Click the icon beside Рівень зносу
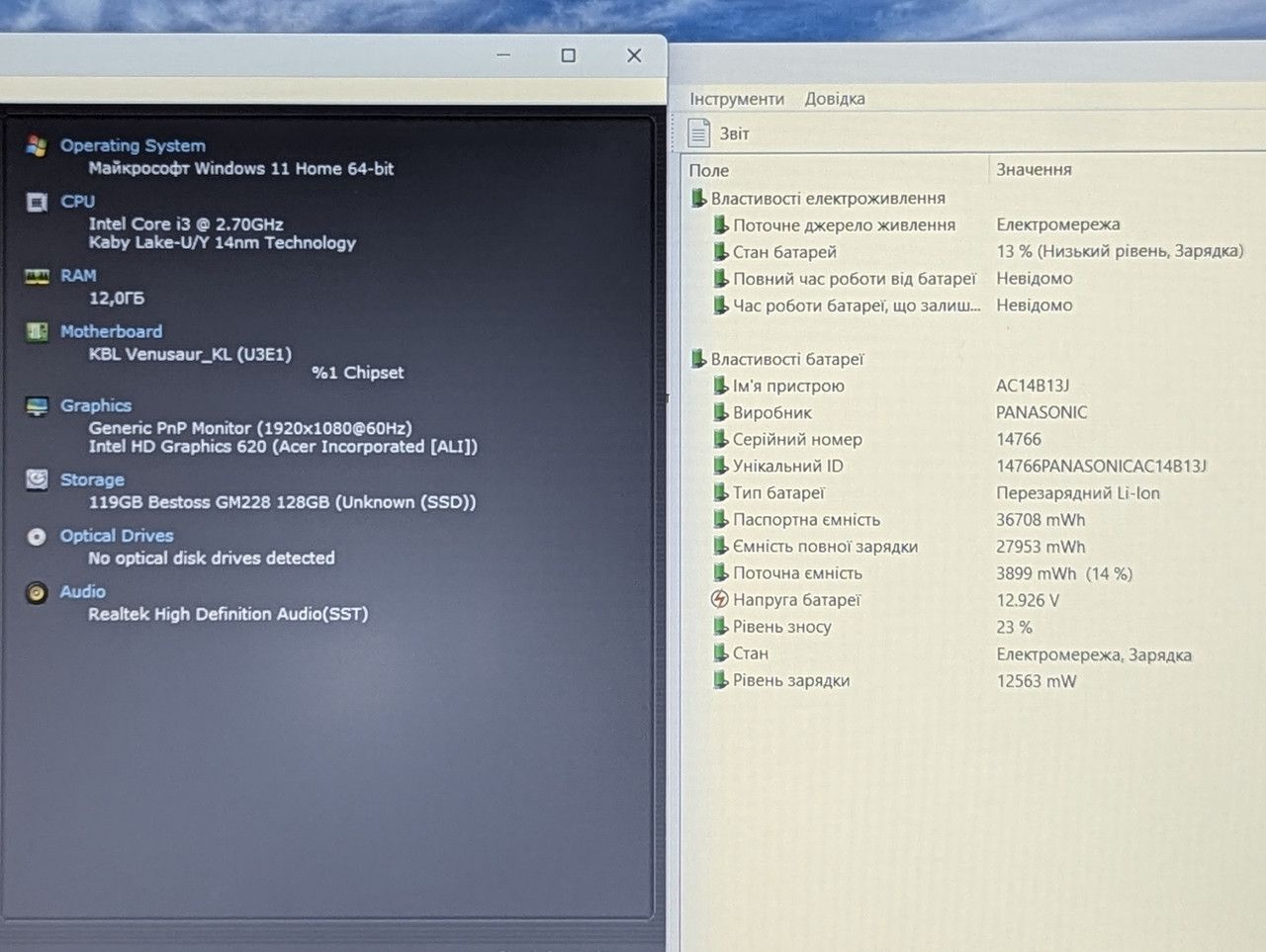This screenshot has height=952, width=1266. tap(721, 626)
